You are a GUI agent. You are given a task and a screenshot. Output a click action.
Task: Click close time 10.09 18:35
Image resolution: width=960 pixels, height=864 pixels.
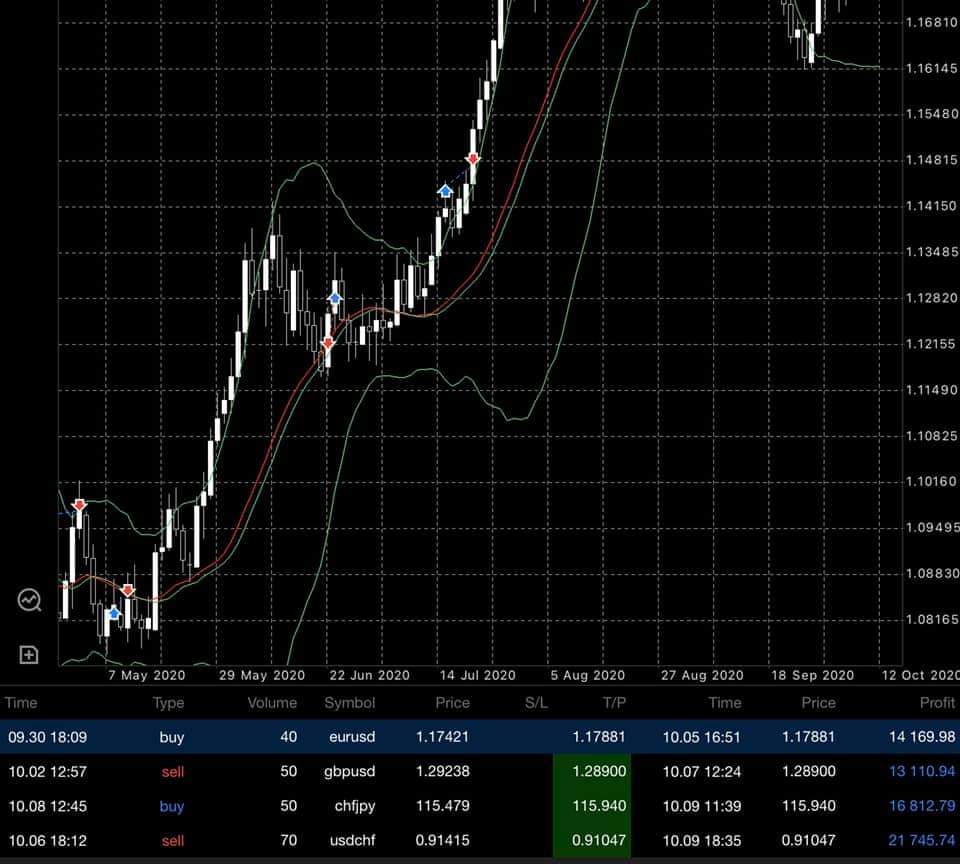[x=702, y=840]
